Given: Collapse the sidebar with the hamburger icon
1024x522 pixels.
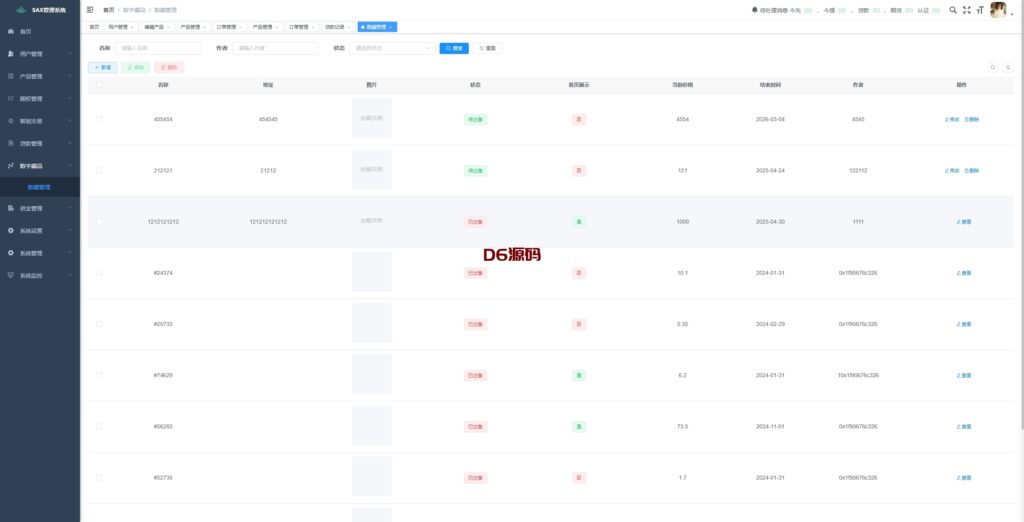Looking at the screenshot, I should coord(90,10).
